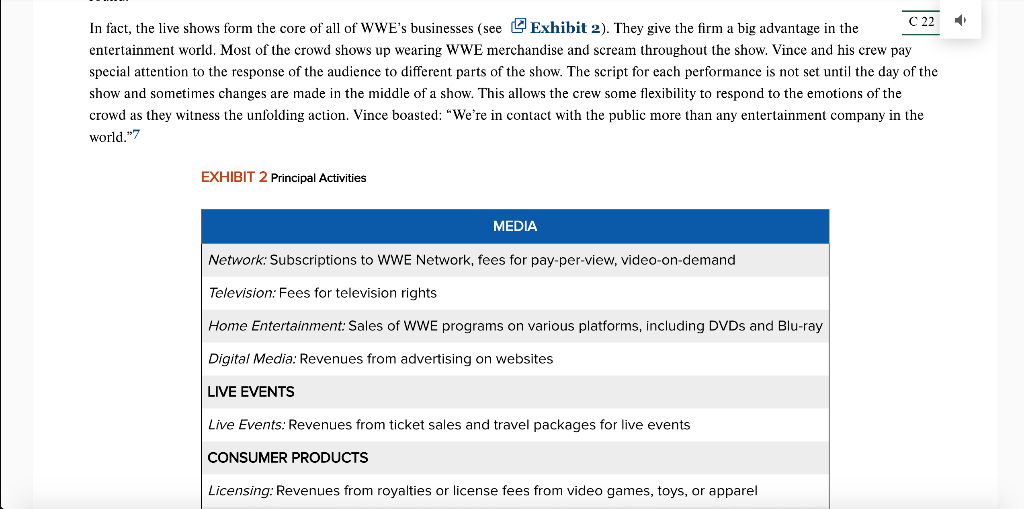1024x509 pixels.
Task: Click the orange EXHIBIT 2 heading
Action: (234, 177)
